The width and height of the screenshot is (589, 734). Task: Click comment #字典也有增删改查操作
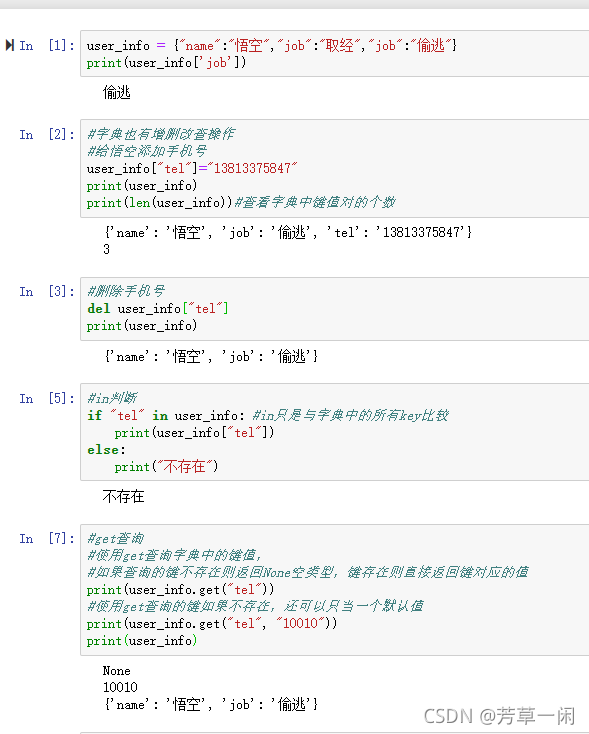pos(161,134)
